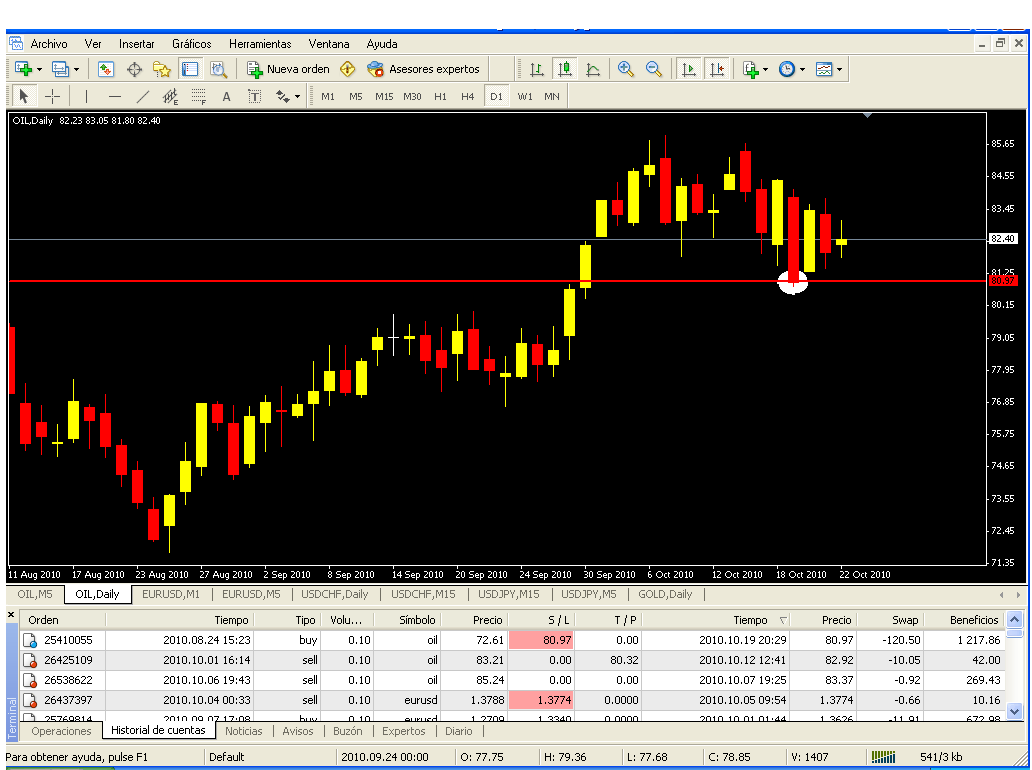Draw a vertical line
Image resolution: width=1032 pixels, height=770 pixels.
tap(86, 96)
